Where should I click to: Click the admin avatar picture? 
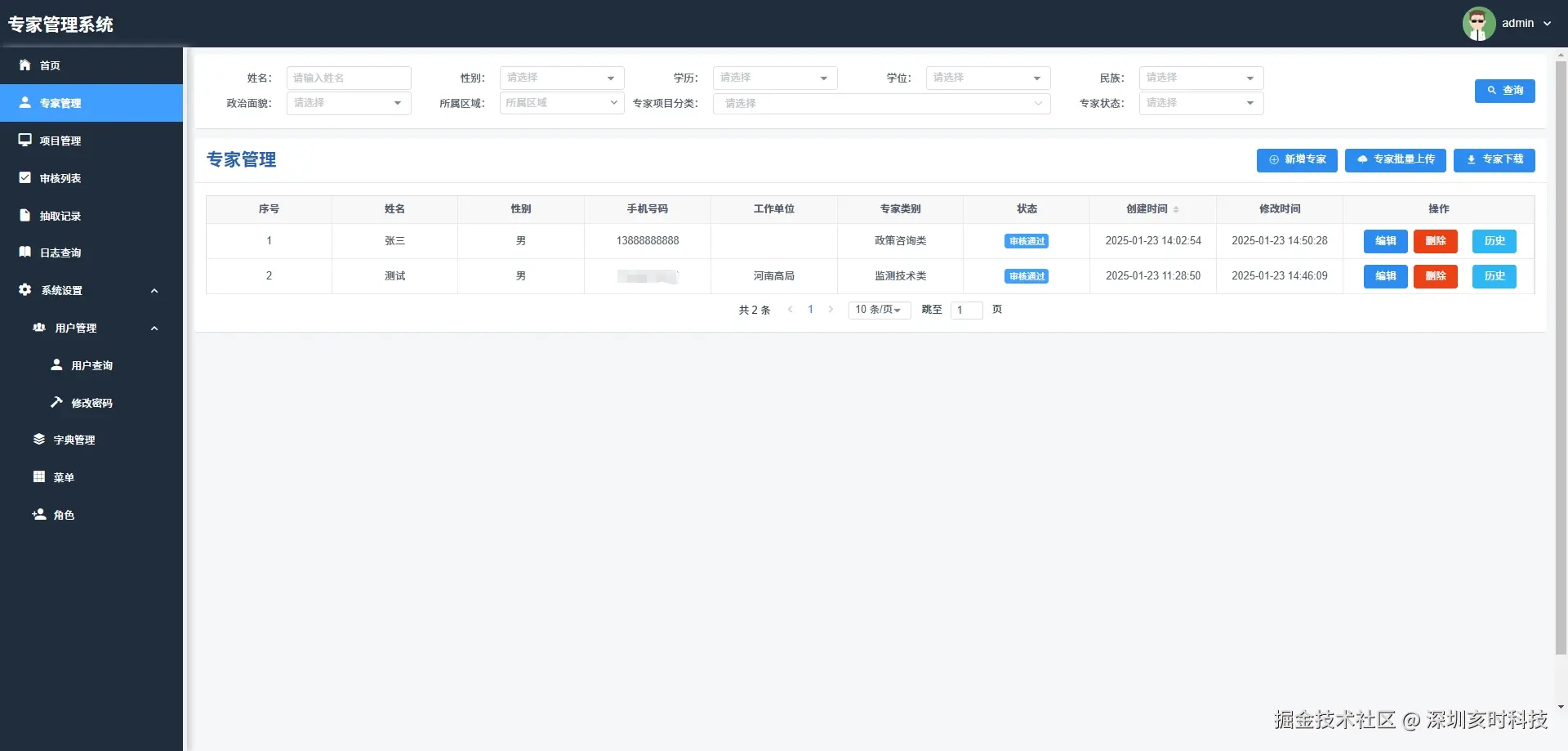point(1479,24)
